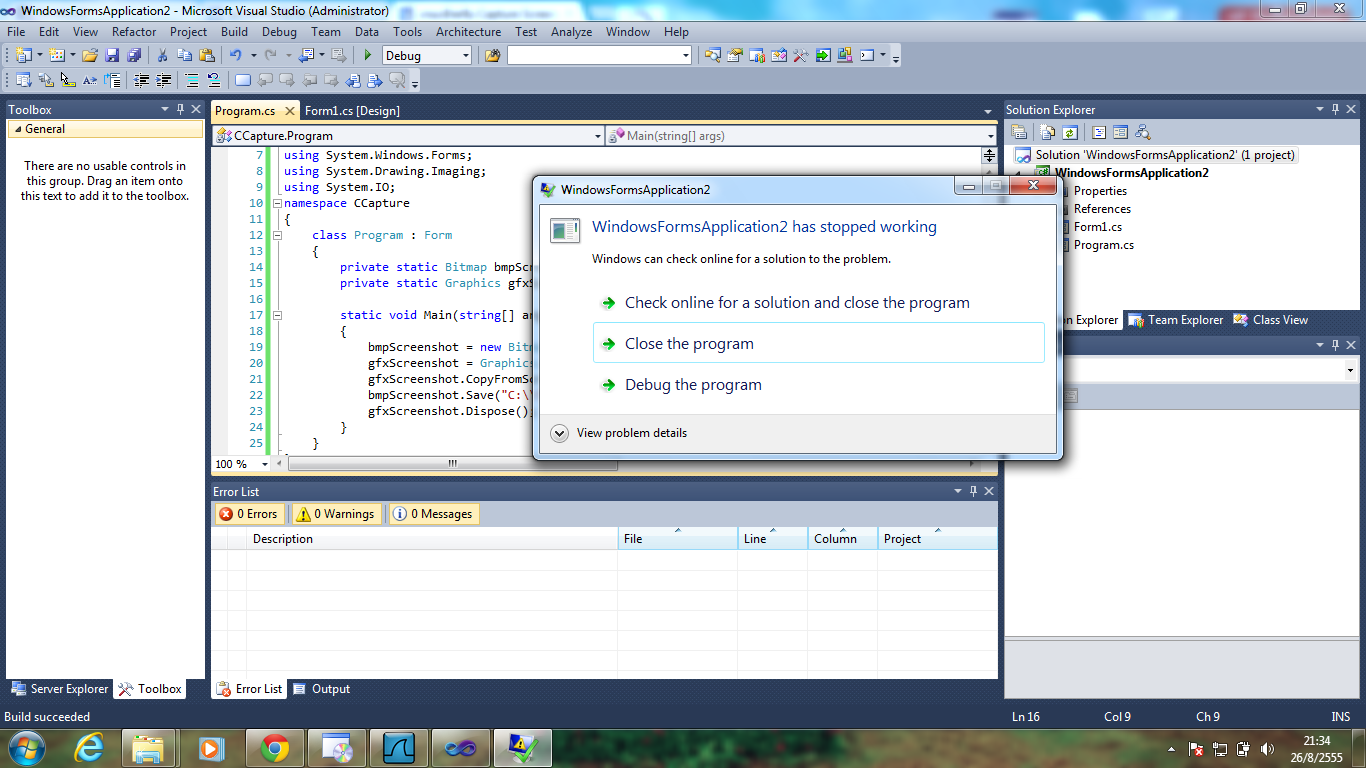Click Refresh icon in Solution Explorer toolbar

[x=1070, y=132]
